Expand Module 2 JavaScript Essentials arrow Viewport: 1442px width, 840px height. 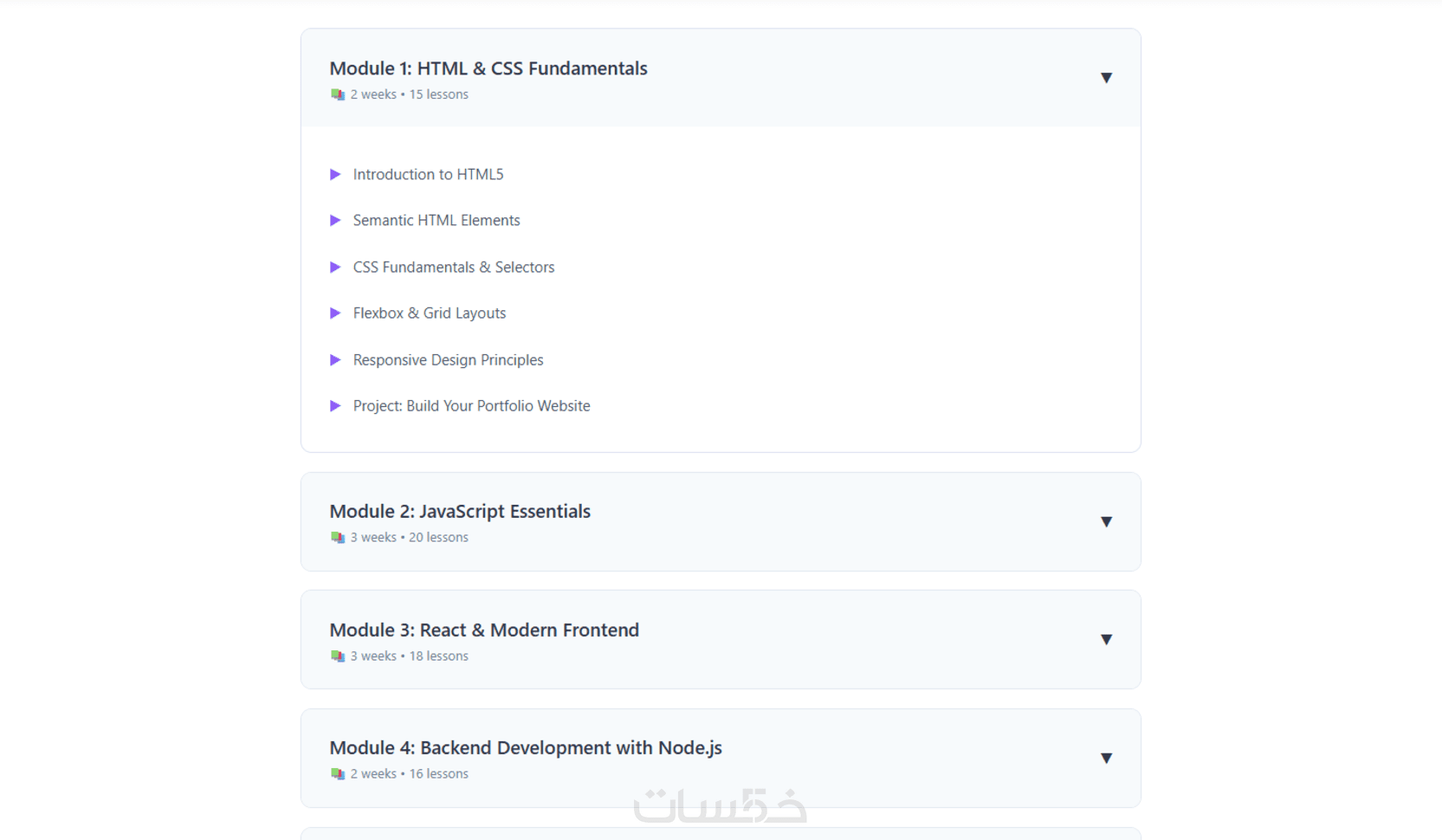(1106, 521)
